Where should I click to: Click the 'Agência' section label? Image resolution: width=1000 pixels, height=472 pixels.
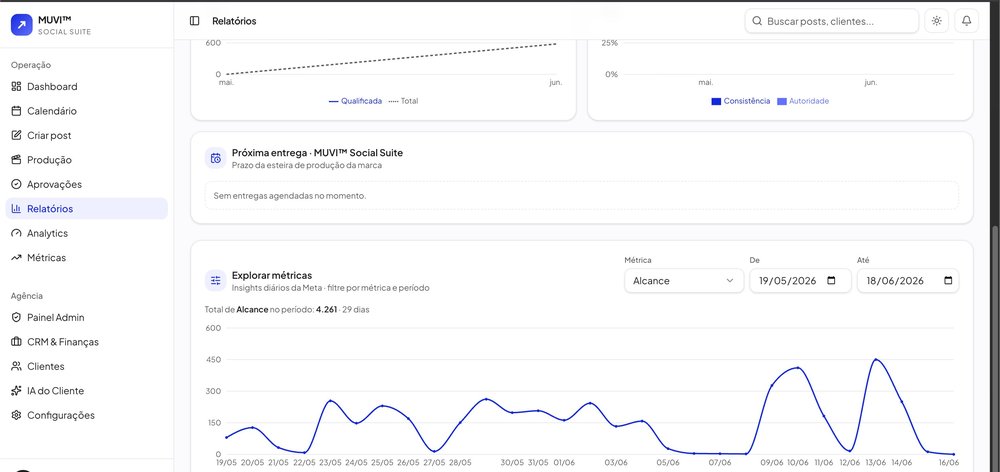point(27,296)
